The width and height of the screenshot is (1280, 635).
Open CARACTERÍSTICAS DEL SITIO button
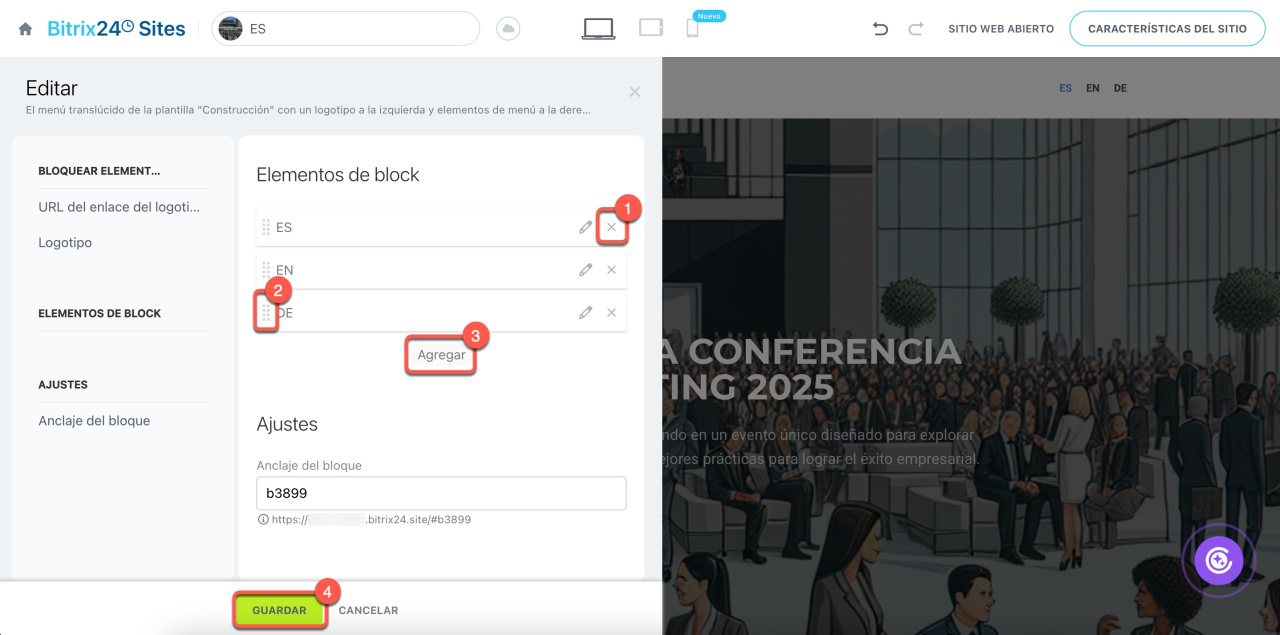point(1167,29)
